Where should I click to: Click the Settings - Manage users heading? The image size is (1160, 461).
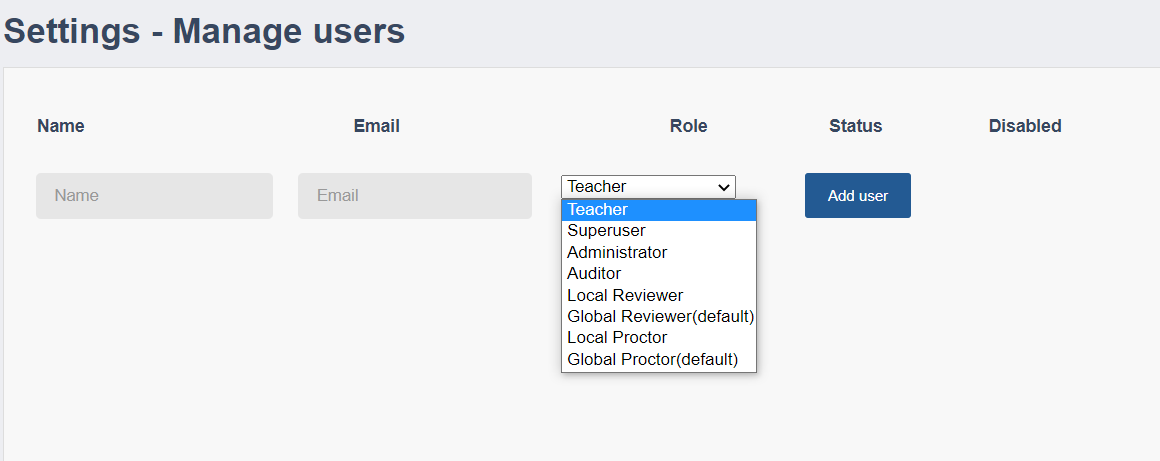(205, 32)
